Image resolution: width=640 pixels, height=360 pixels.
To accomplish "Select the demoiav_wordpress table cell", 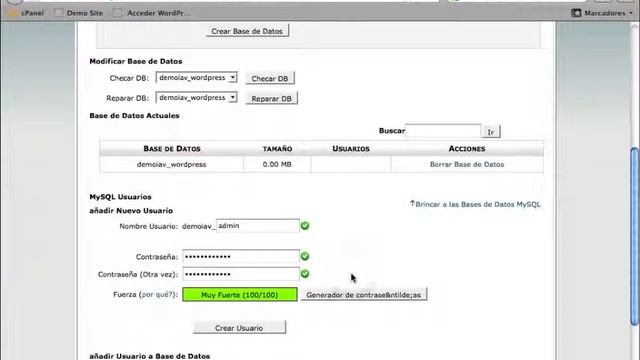I will [171, 164].
